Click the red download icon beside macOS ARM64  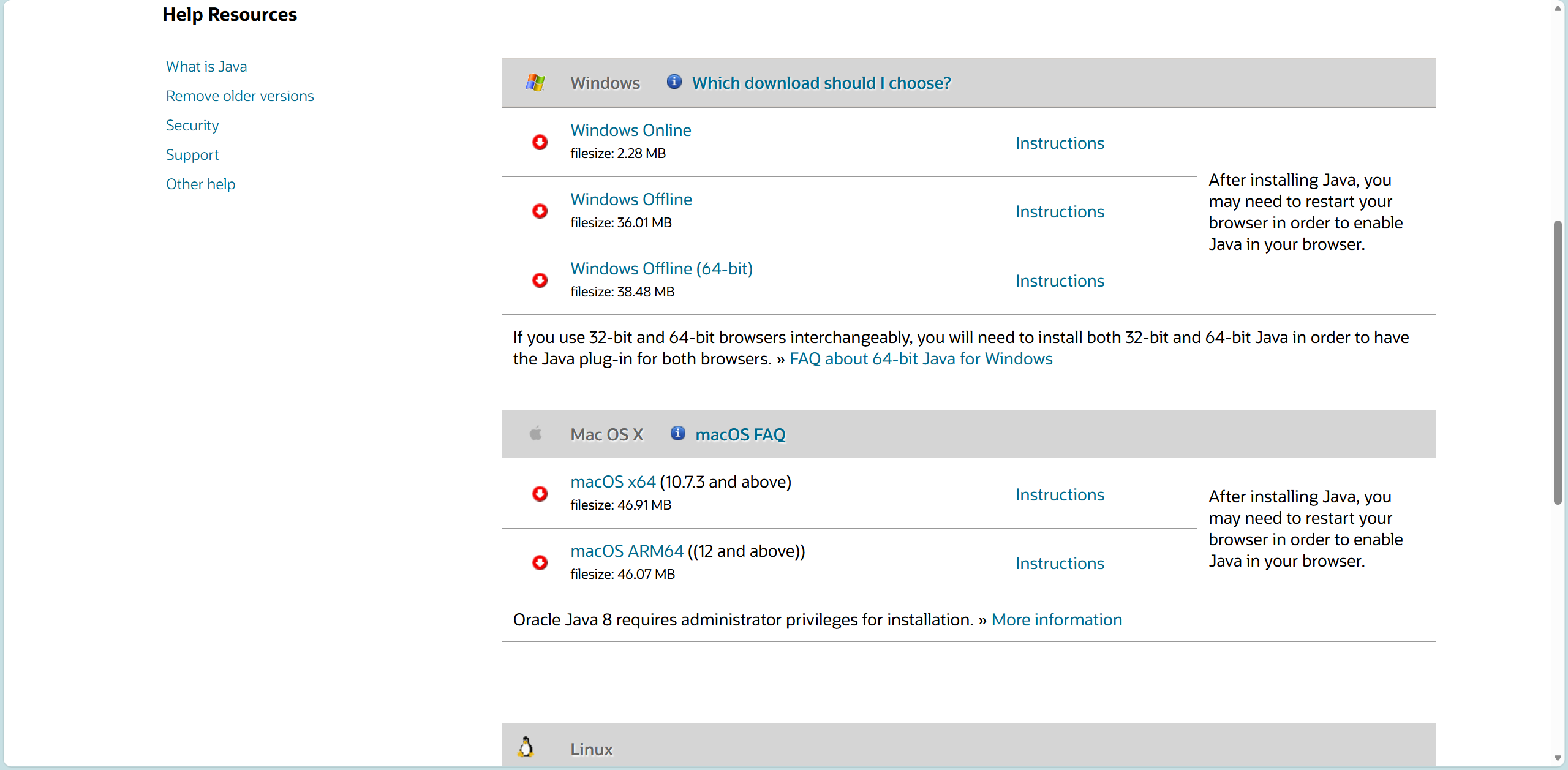click(x=540, y=563)
